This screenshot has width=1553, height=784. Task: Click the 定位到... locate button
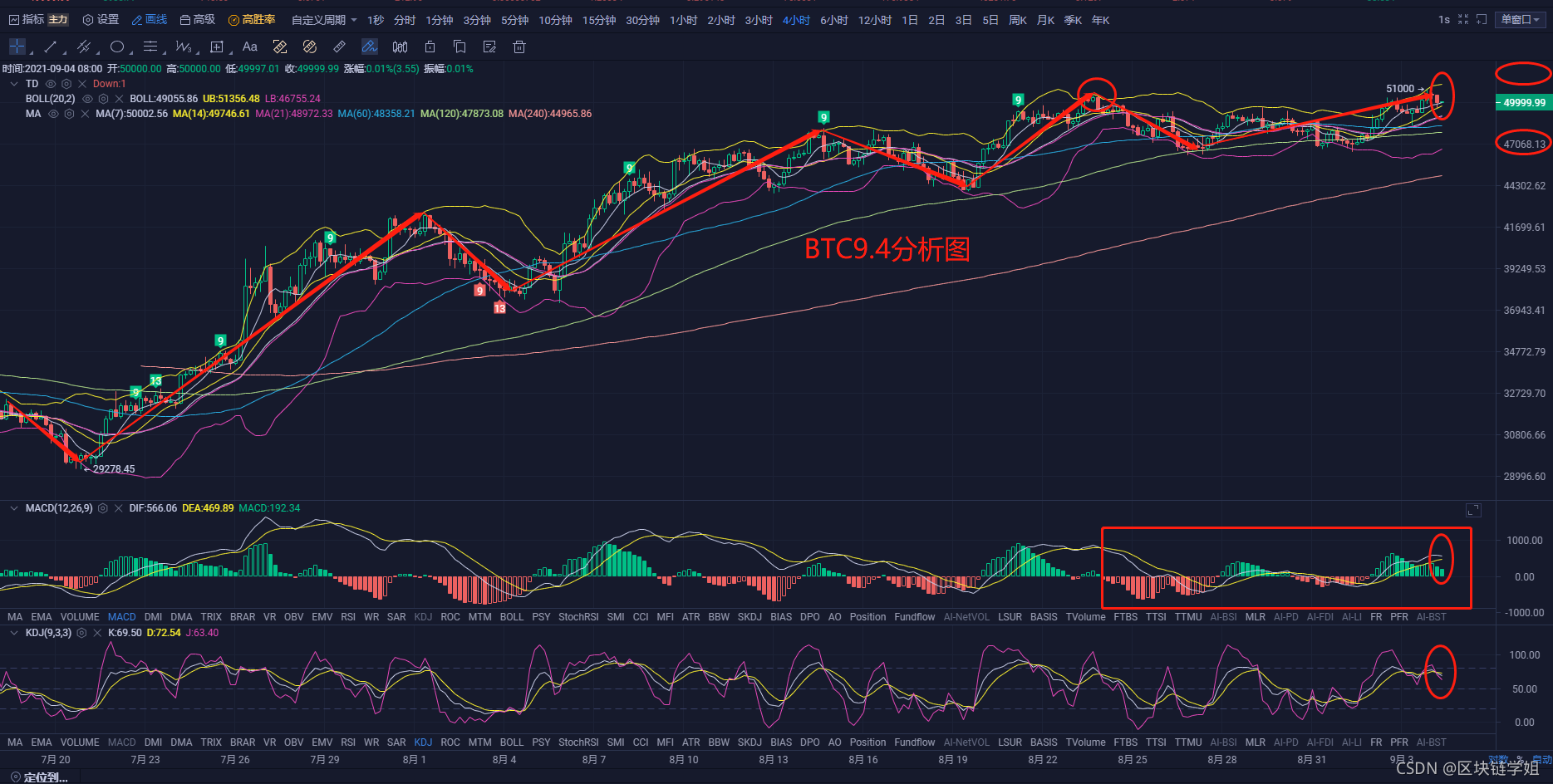click(x=39, y=777)
